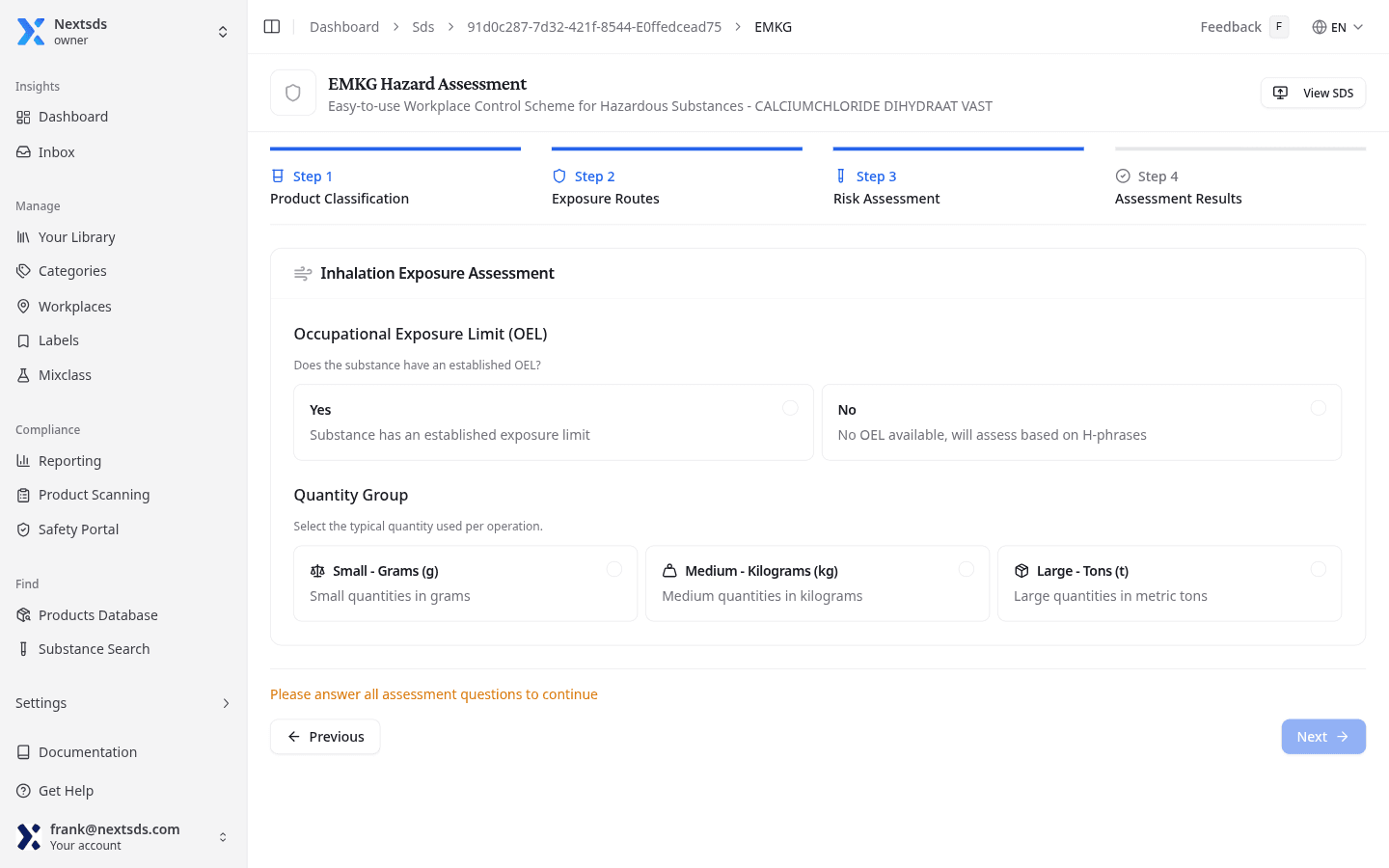
Task: Click the Nextsds logo icon
Action: click(31, 32)
